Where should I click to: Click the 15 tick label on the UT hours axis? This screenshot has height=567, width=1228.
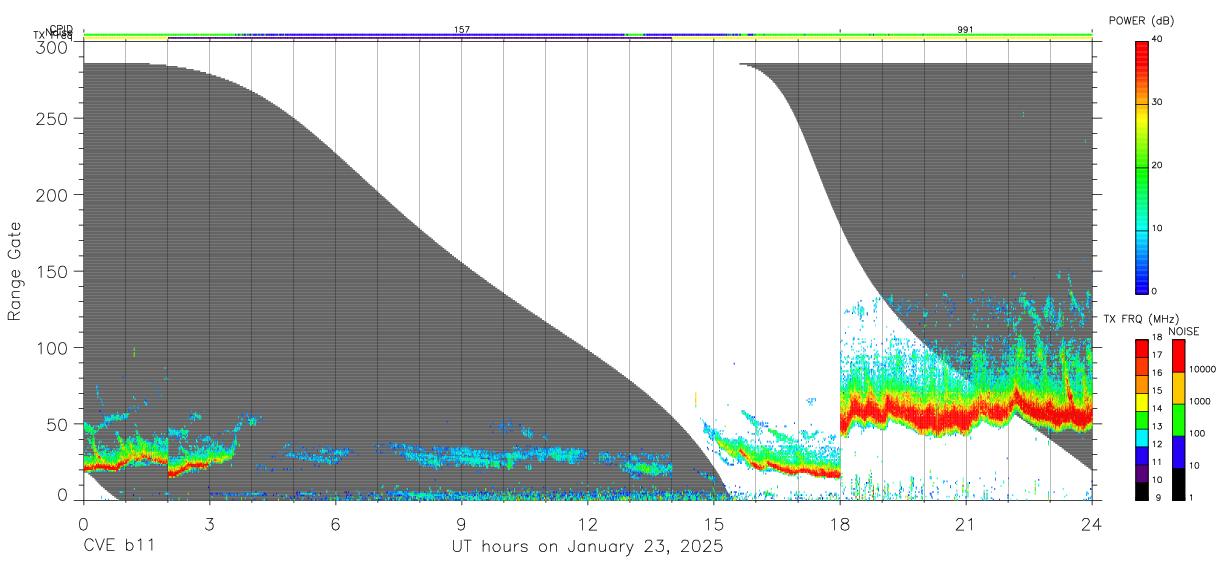point(714,523)
